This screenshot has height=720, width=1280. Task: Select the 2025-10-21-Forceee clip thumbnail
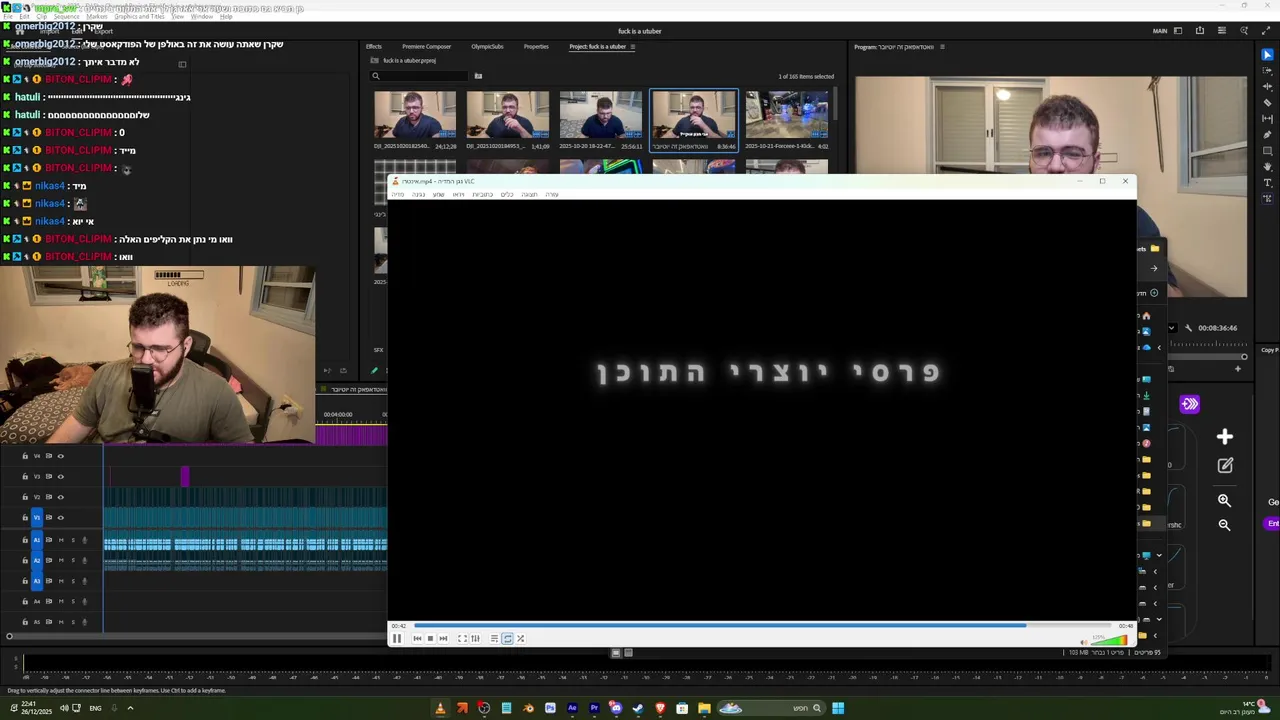coord(787,115)
